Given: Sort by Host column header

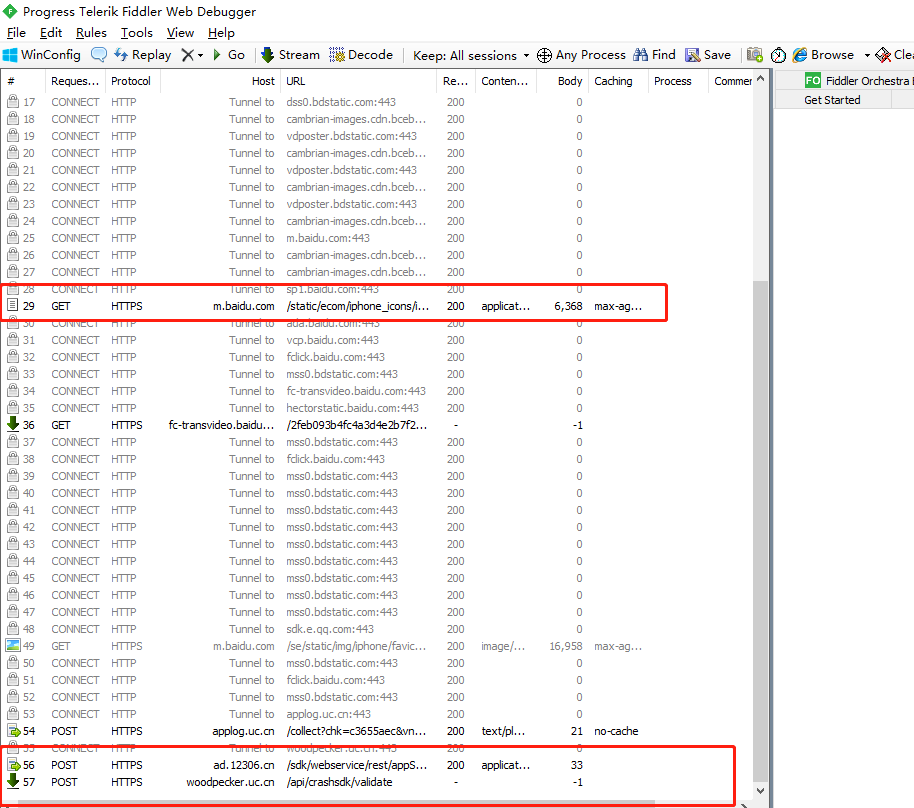Looking at the screenshot, I should pos(220,81).
